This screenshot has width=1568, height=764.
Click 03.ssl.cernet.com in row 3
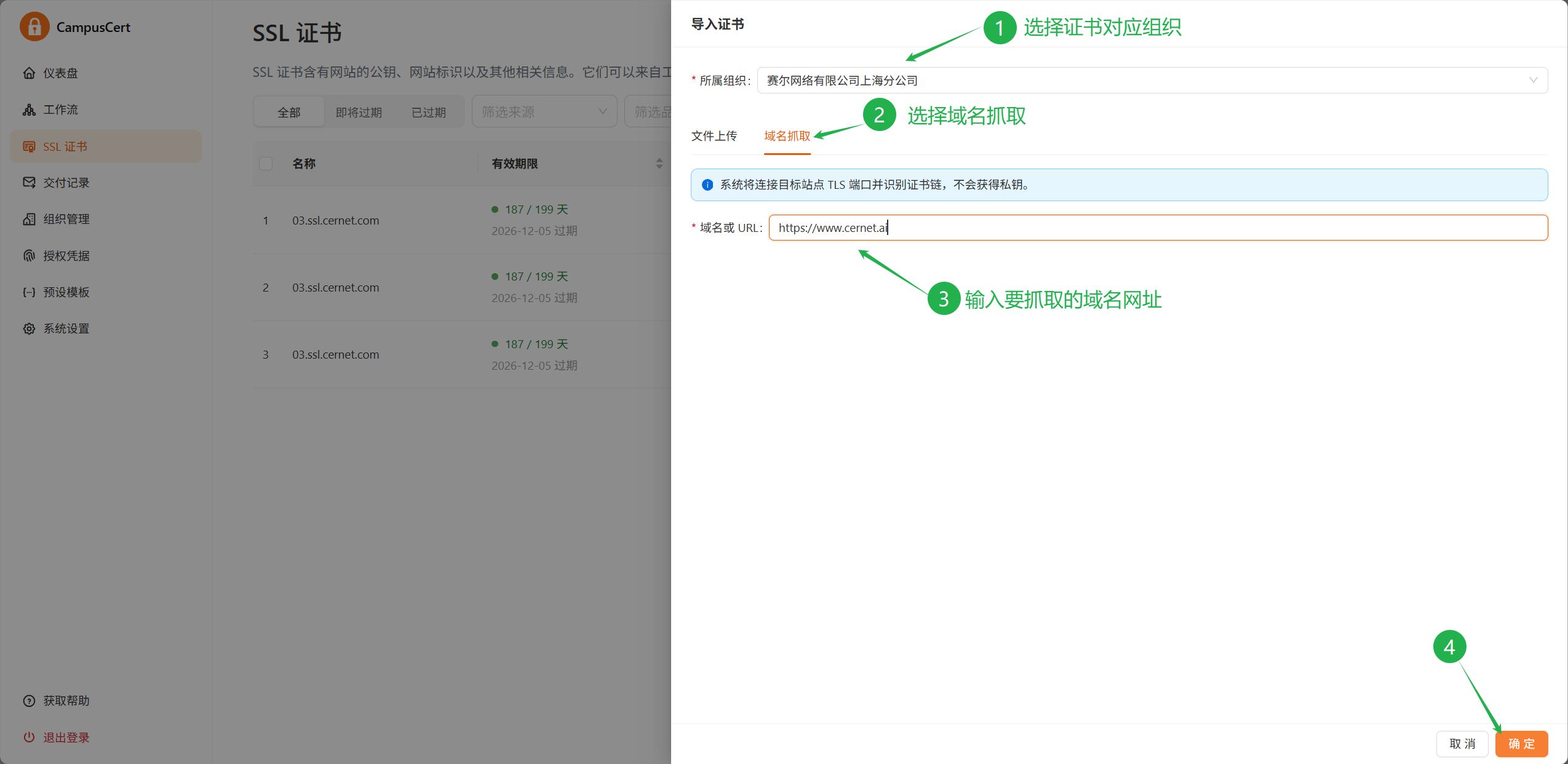click(x=335, y=354)
